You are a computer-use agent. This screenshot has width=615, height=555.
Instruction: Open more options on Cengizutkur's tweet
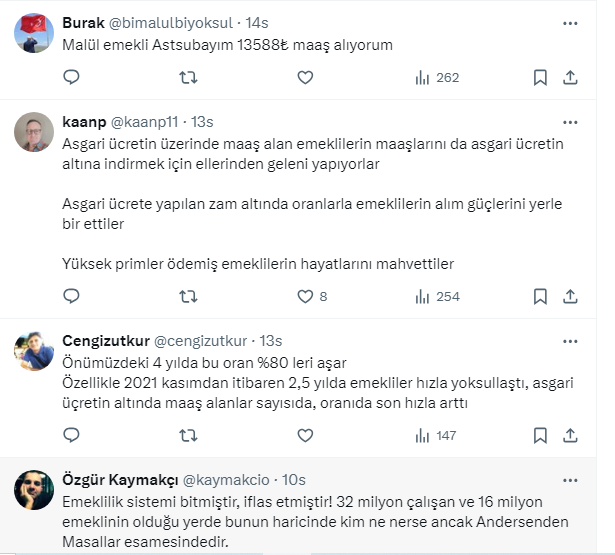click(569, 340)
